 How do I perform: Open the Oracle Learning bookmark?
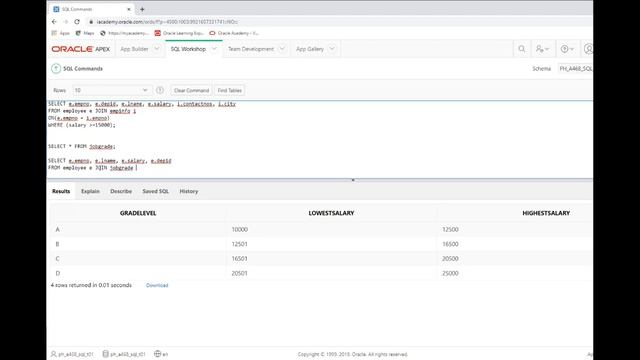179,33
